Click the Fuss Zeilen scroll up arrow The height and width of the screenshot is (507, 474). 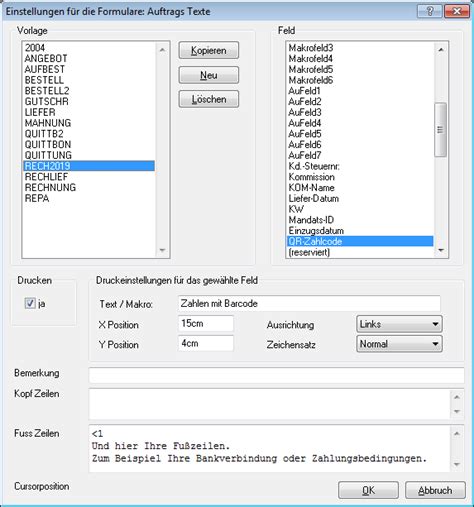[x=457, y=433]
